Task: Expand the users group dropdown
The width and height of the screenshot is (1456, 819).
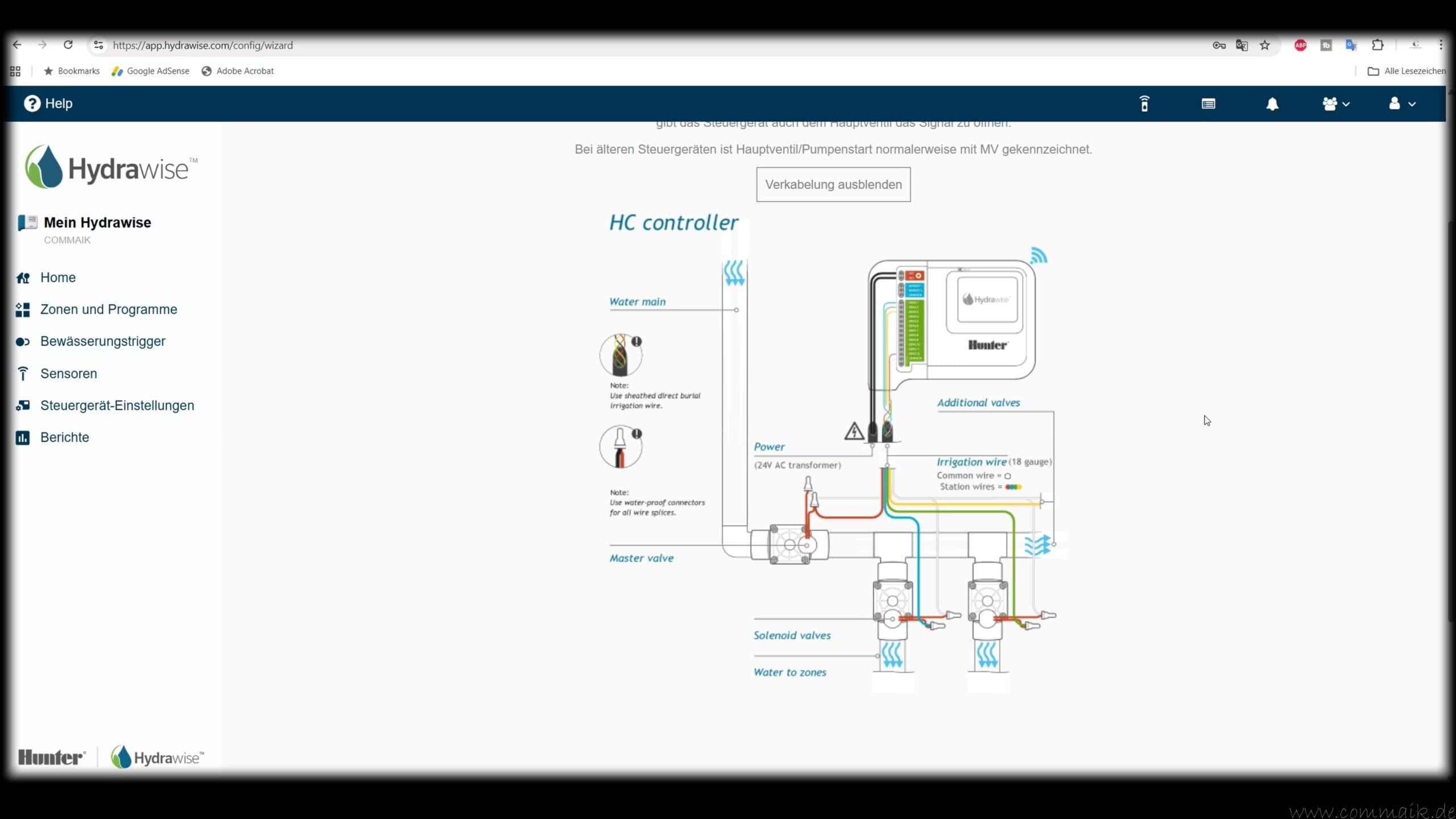Action: click(x=1336, y=104)
